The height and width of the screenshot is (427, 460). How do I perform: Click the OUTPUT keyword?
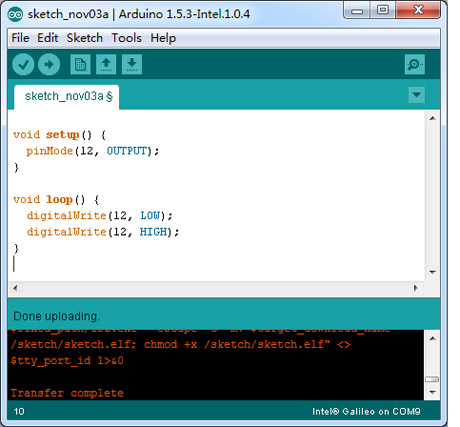coord(127,151)
